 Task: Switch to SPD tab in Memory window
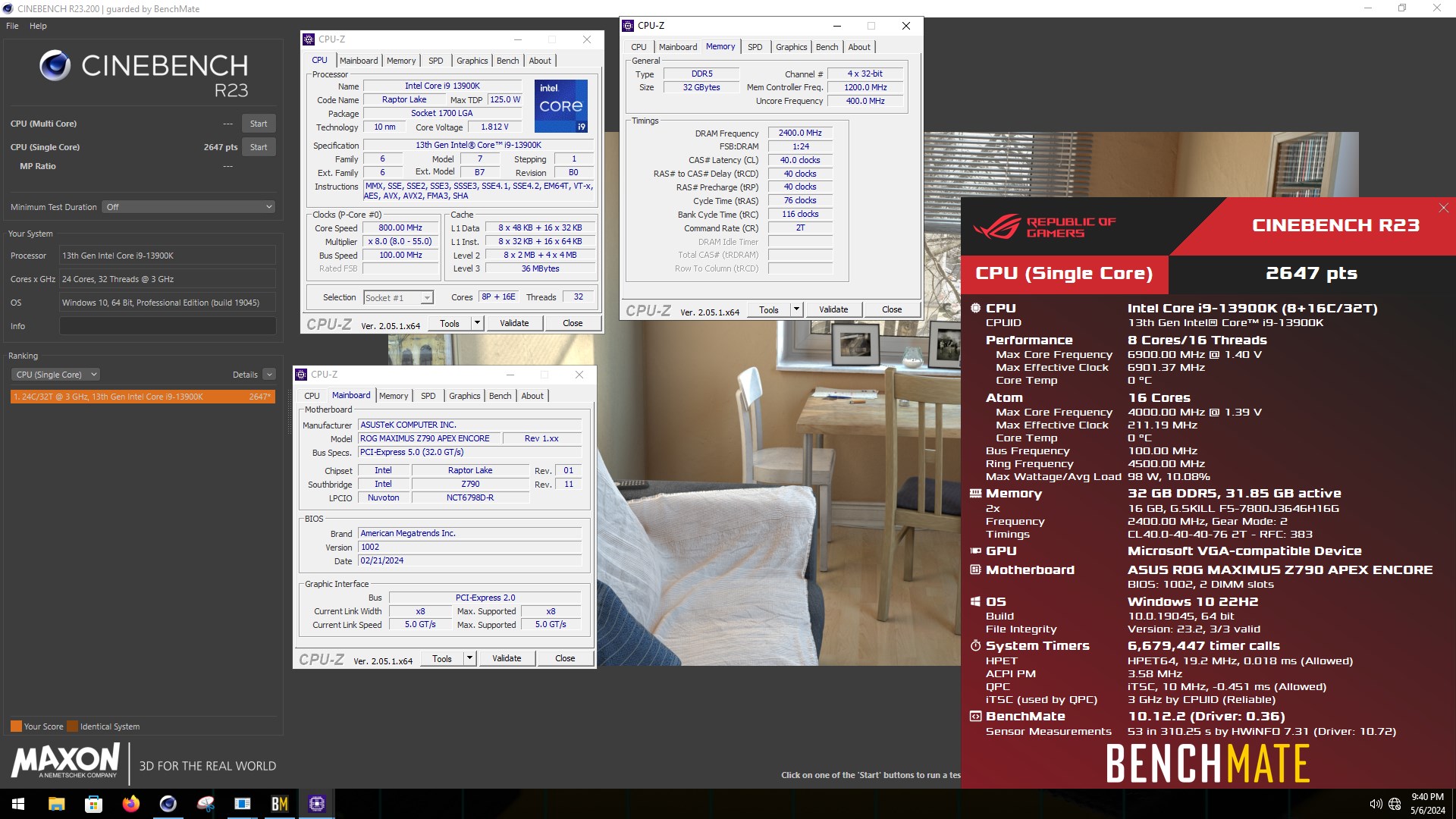pyautogui.click(x=755, y=47)
